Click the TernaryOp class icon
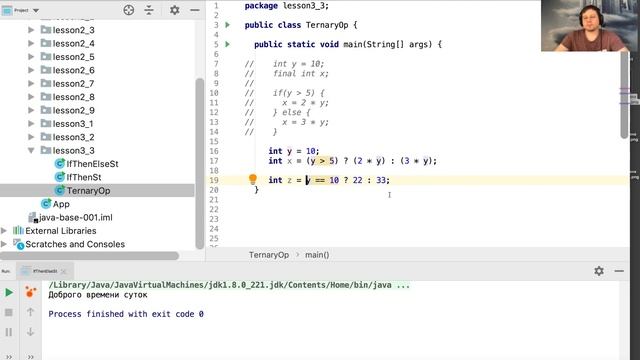640x360 pixels. coord(60,191)
